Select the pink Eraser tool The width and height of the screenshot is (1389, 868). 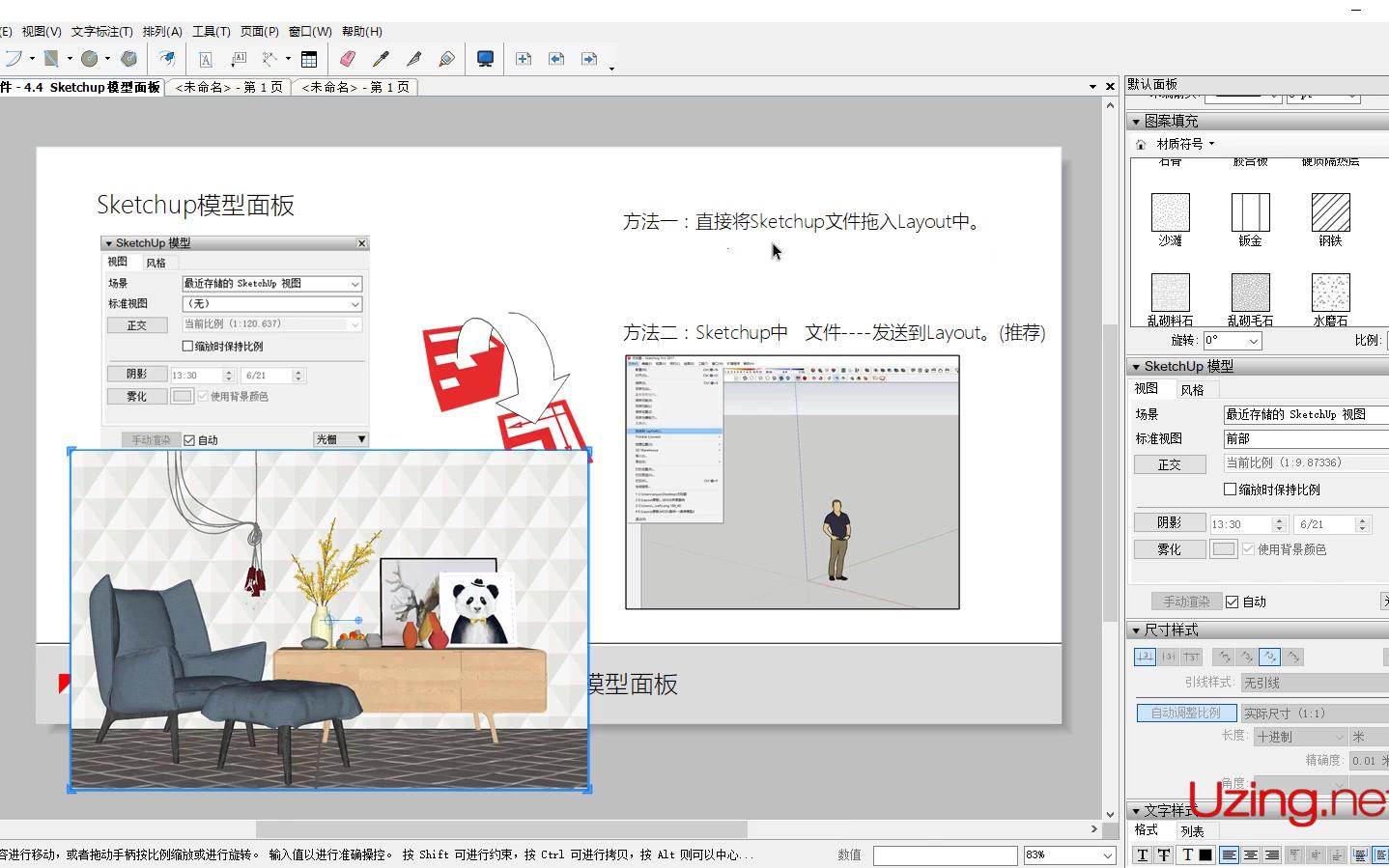point(348,59)
